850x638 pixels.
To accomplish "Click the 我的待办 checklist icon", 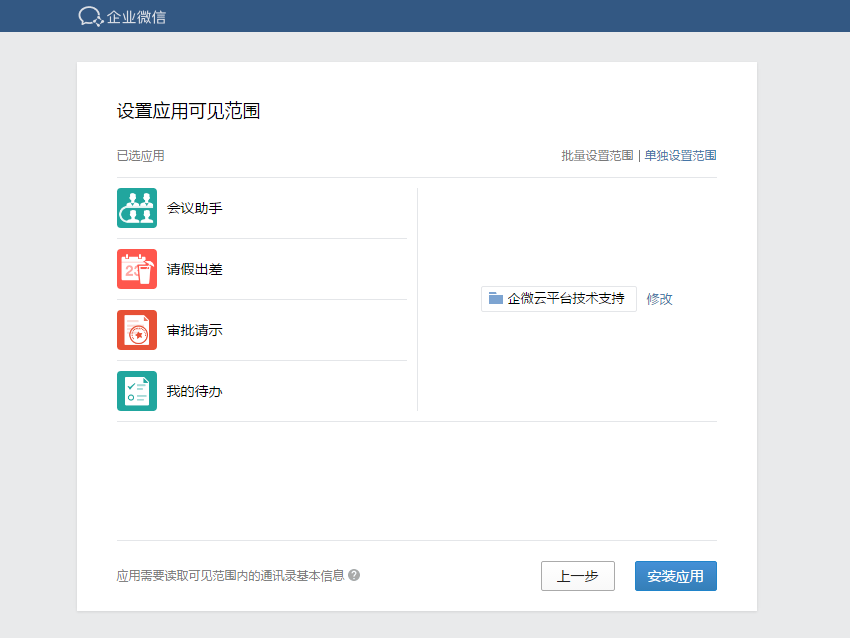I will pos(137,391).
